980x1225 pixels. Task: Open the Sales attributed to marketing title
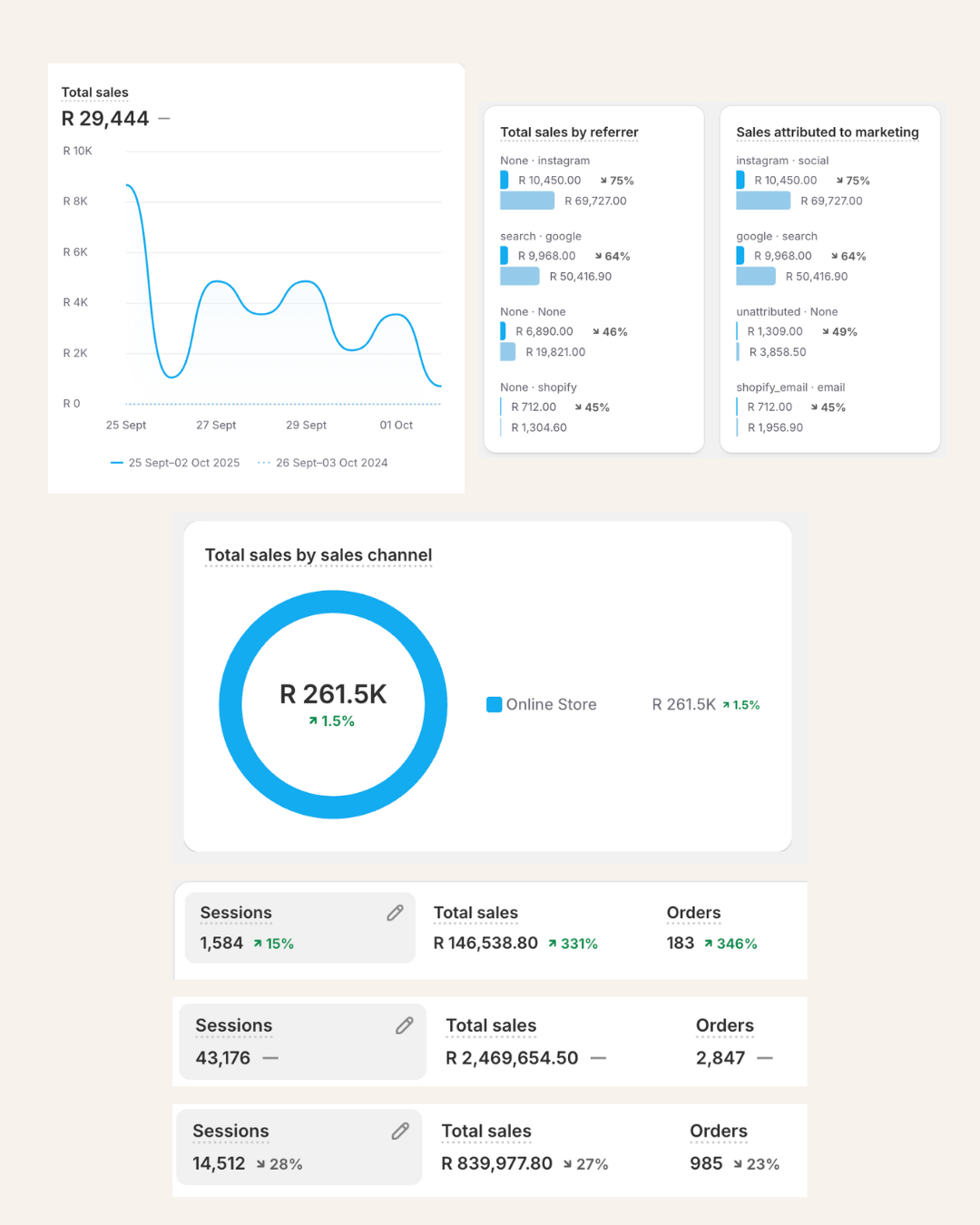tap(827, 132)
